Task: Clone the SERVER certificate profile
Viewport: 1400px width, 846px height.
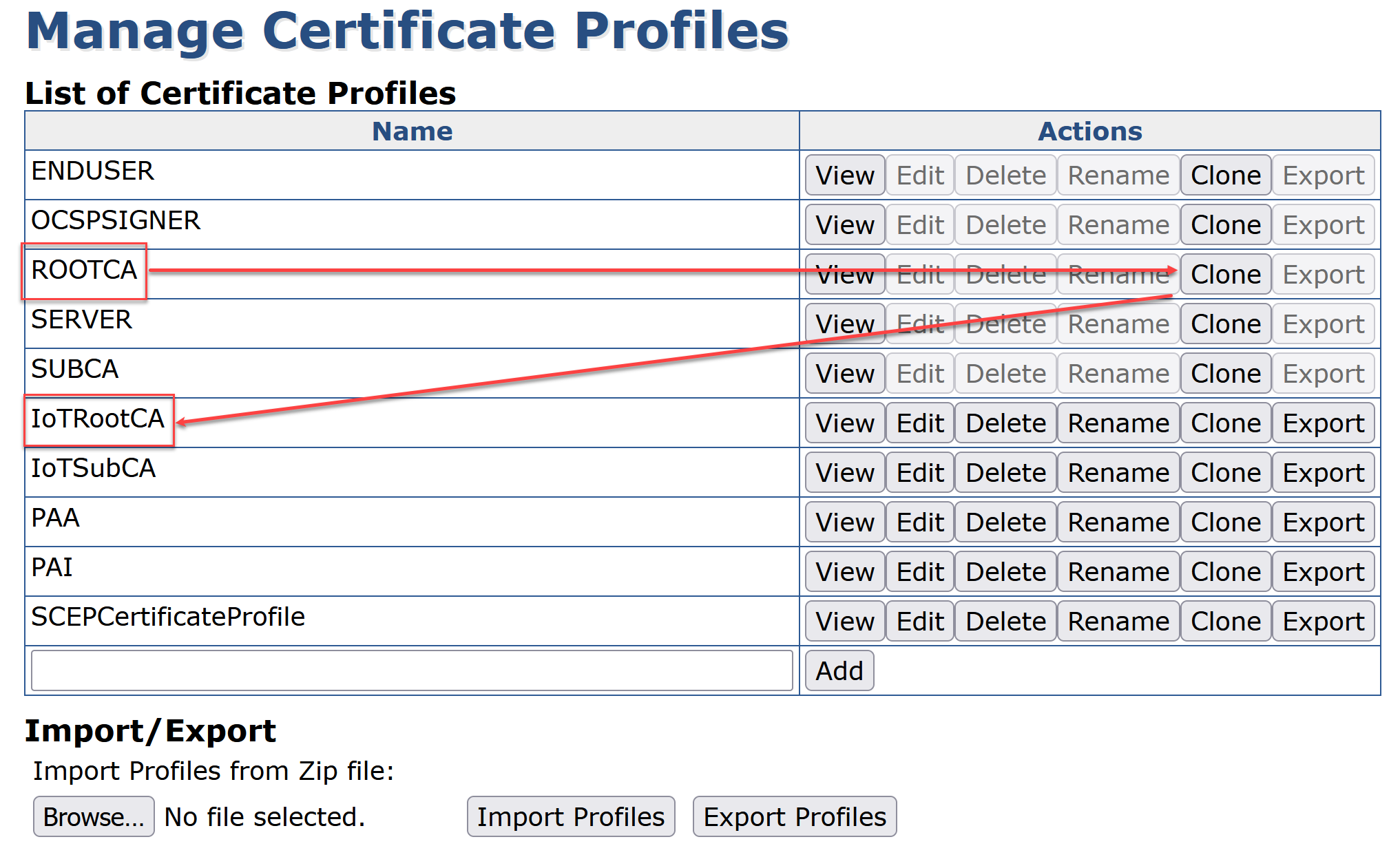Action: pos(1225,324)
